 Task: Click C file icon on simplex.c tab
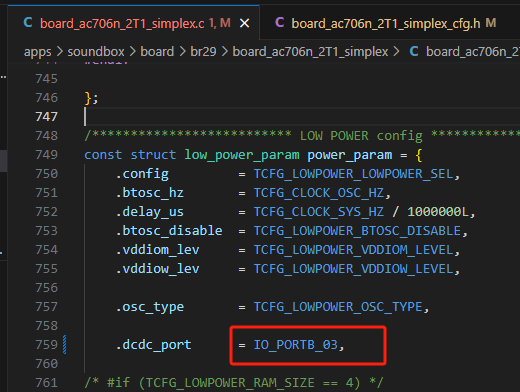pos(28,23)
